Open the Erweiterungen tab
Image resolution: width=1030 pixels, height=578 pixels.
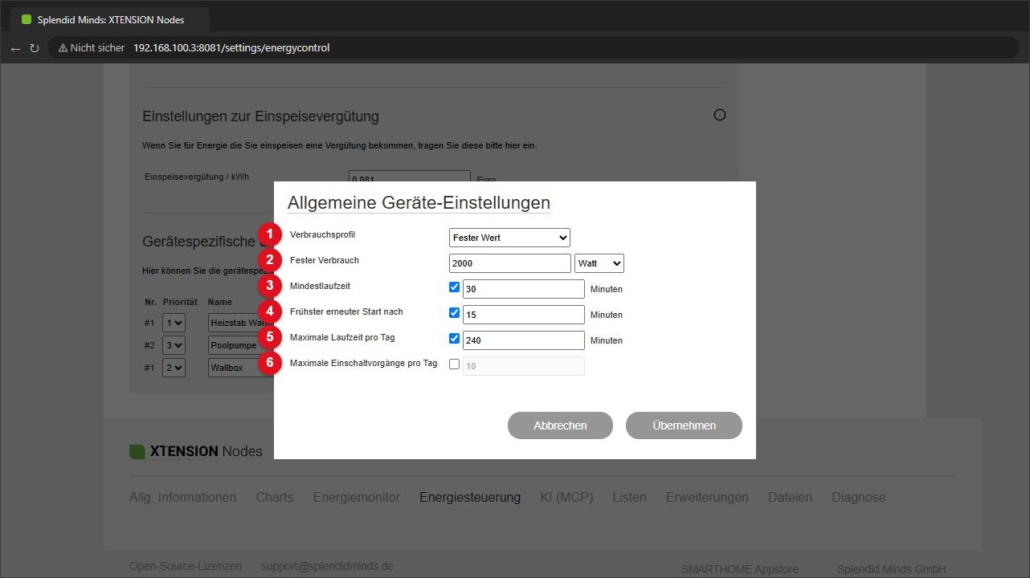[x=707, y=497]
